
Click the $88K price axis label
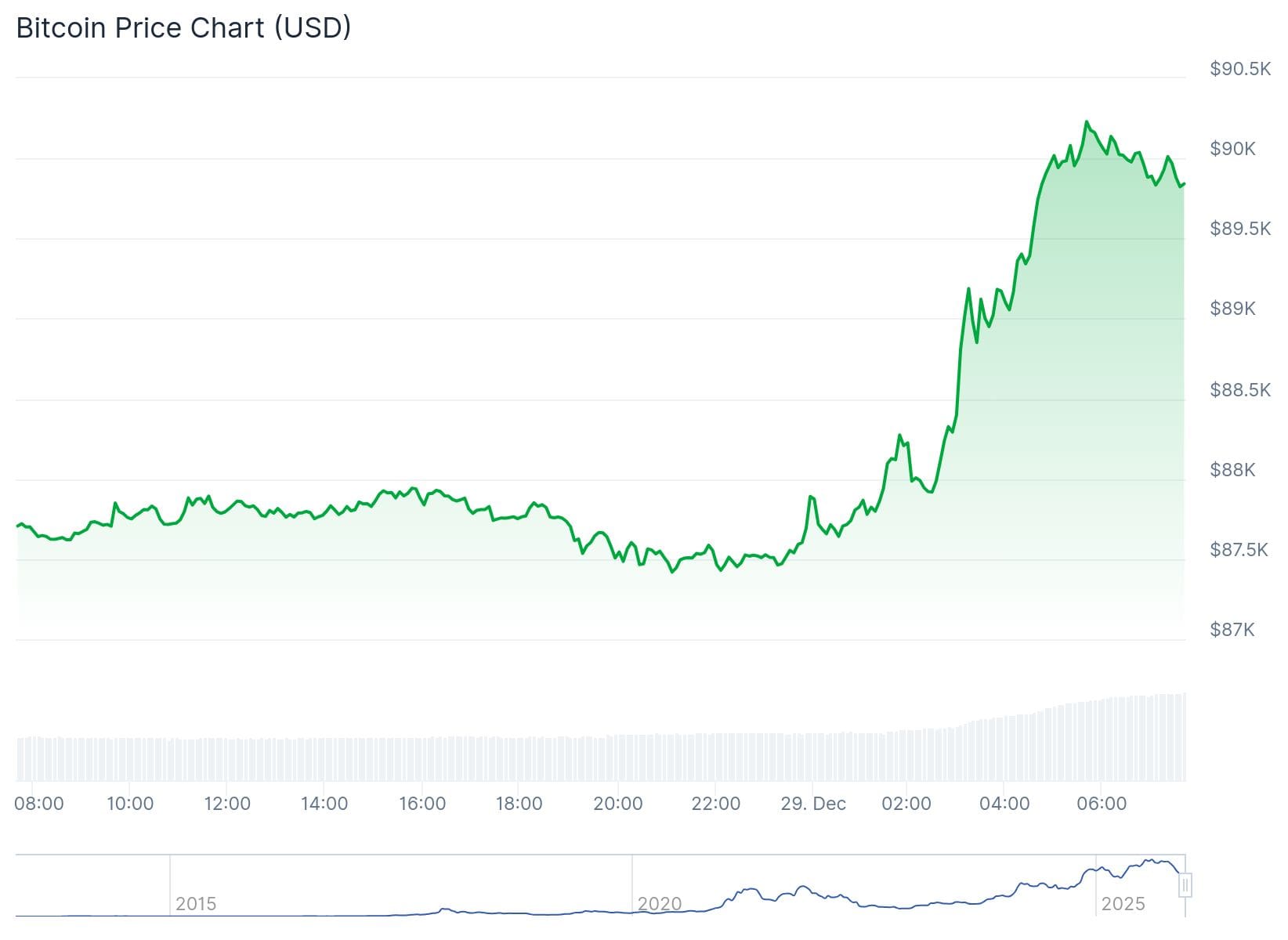click(x=1232, y=470)
